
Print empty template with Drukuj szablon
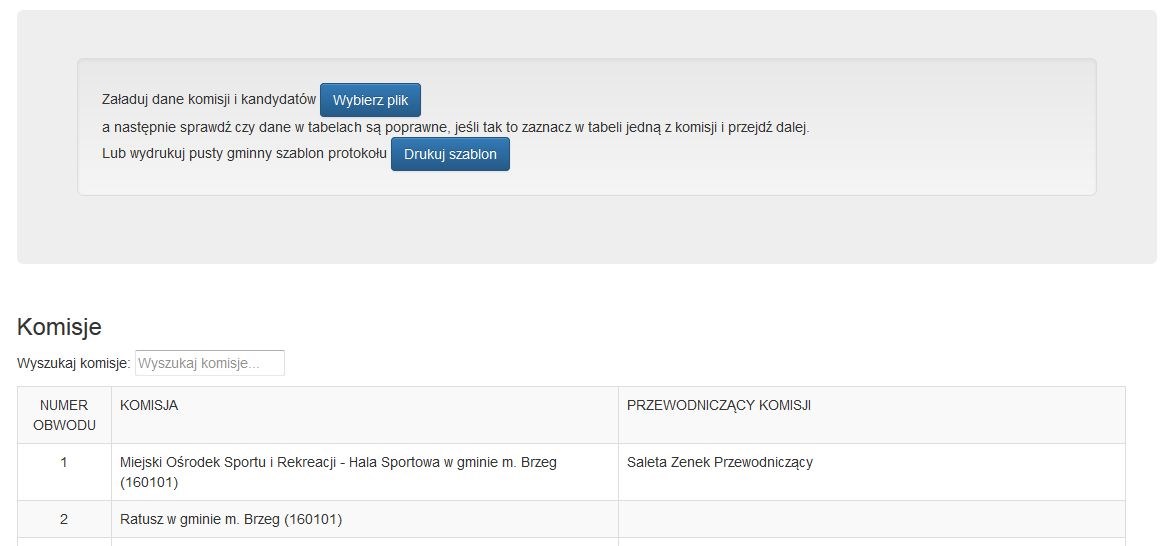click(450, 154)
